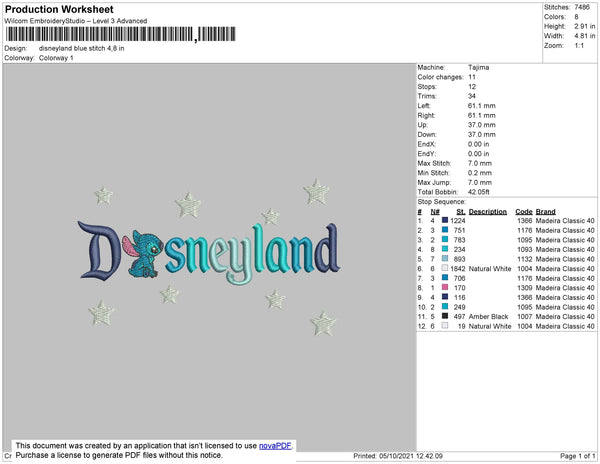The height and width of the screenshot is (464, 600).
Task: Select design name 'disneyland blue stitch 4,8 in'
Action: (82, 49)
